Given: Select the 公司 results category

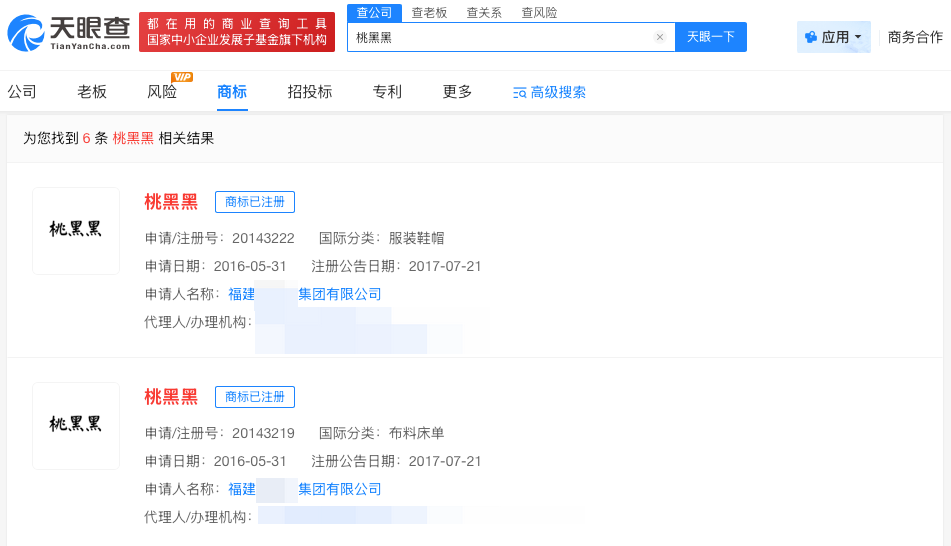Looking at the screenshot, I should 22,92.
